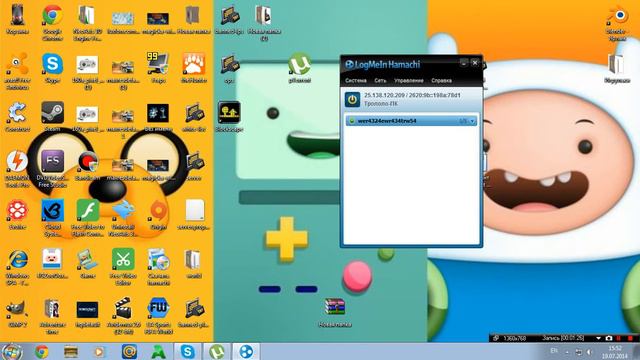Close the LogMeIn Hamachi window
The height and width of the screenshot is (360, 640).
475,62
